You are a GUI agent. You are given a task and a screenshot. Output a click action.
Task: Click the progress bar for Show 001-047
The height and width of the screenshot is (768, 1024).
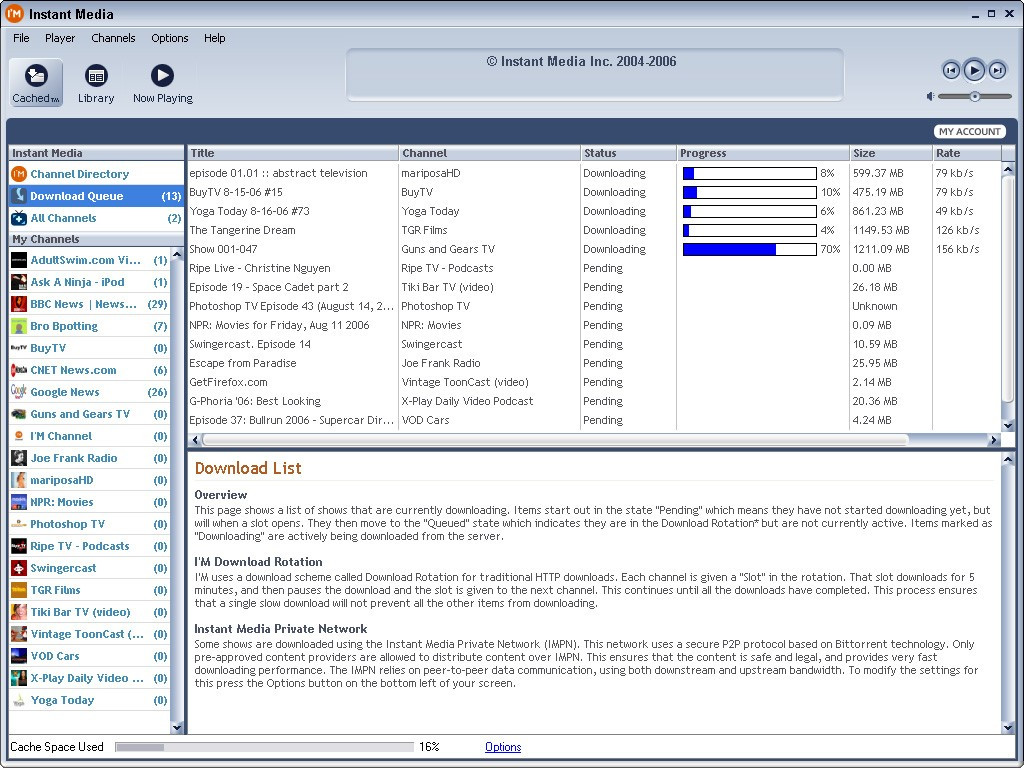point(750,249)
